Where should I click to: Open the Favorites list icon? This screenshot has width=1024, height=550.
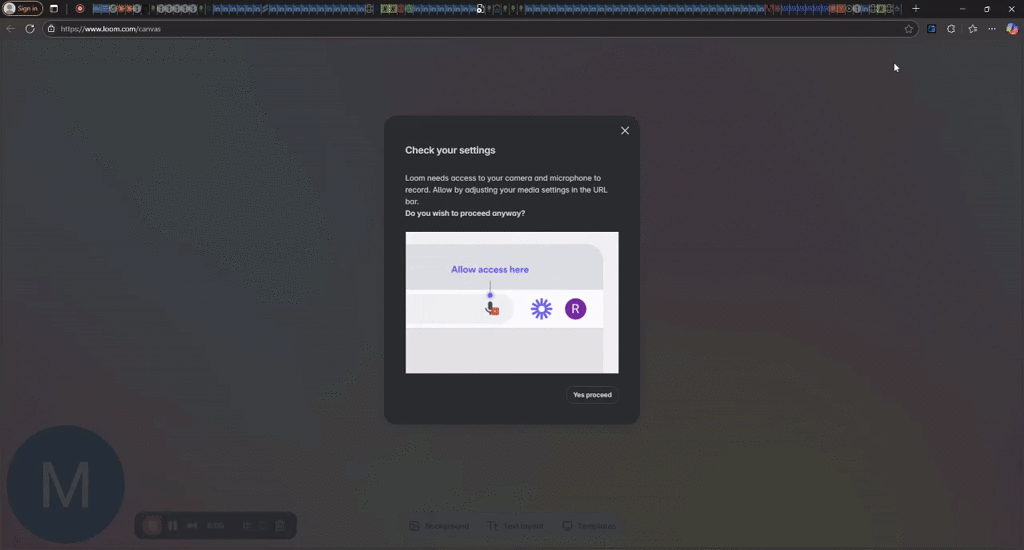(x=972, y=29)
